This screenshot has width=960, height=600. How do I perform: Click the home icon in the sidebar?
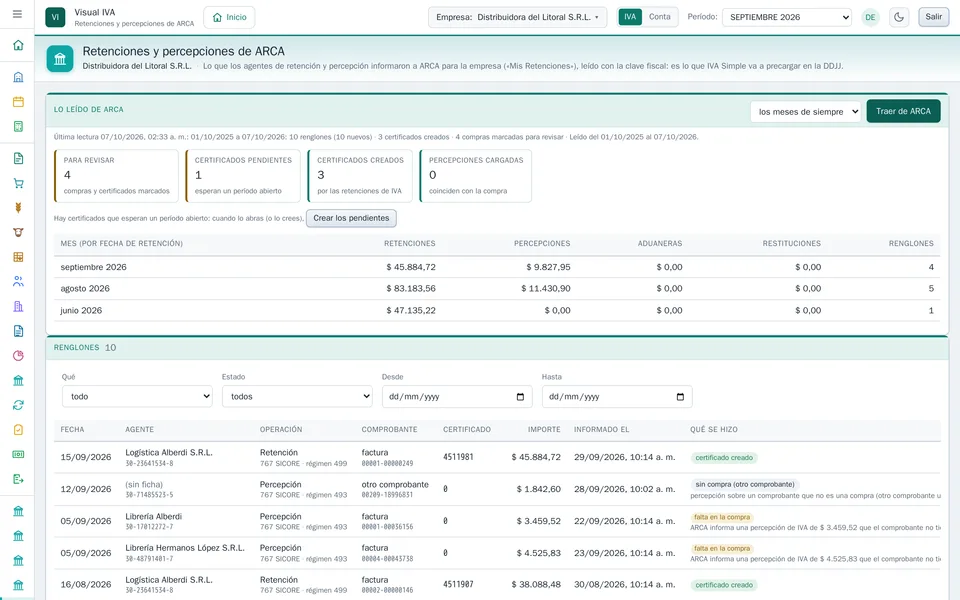18,45
